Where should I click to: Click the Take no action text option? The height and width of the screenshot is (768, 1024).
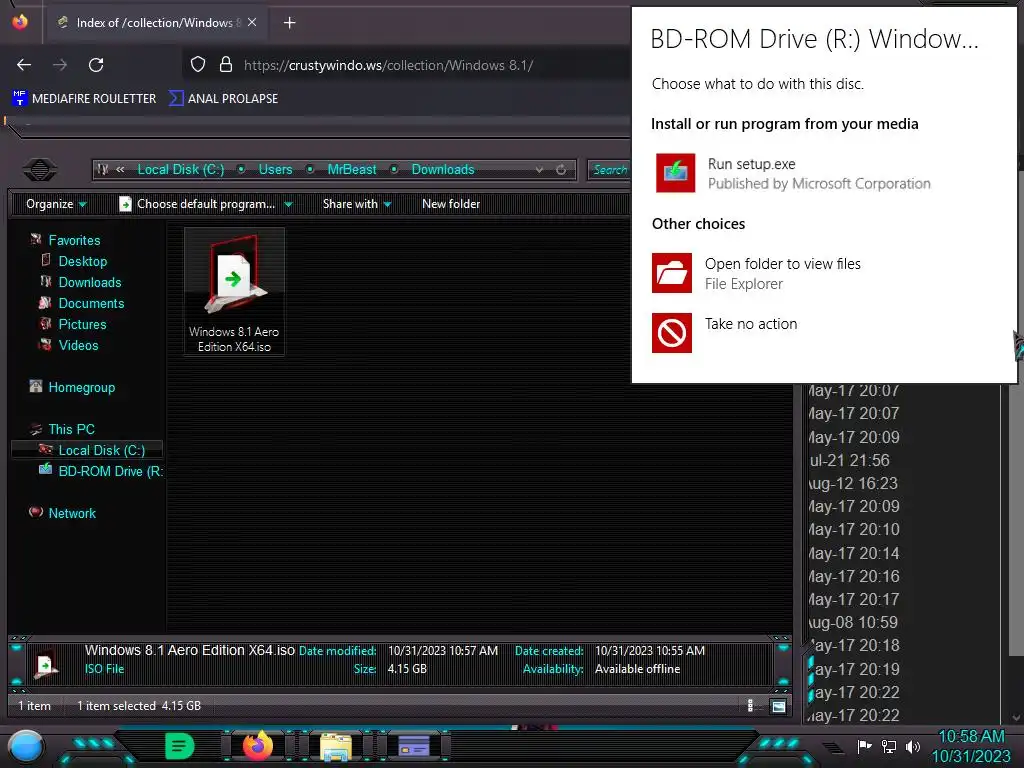pos(750,324)
